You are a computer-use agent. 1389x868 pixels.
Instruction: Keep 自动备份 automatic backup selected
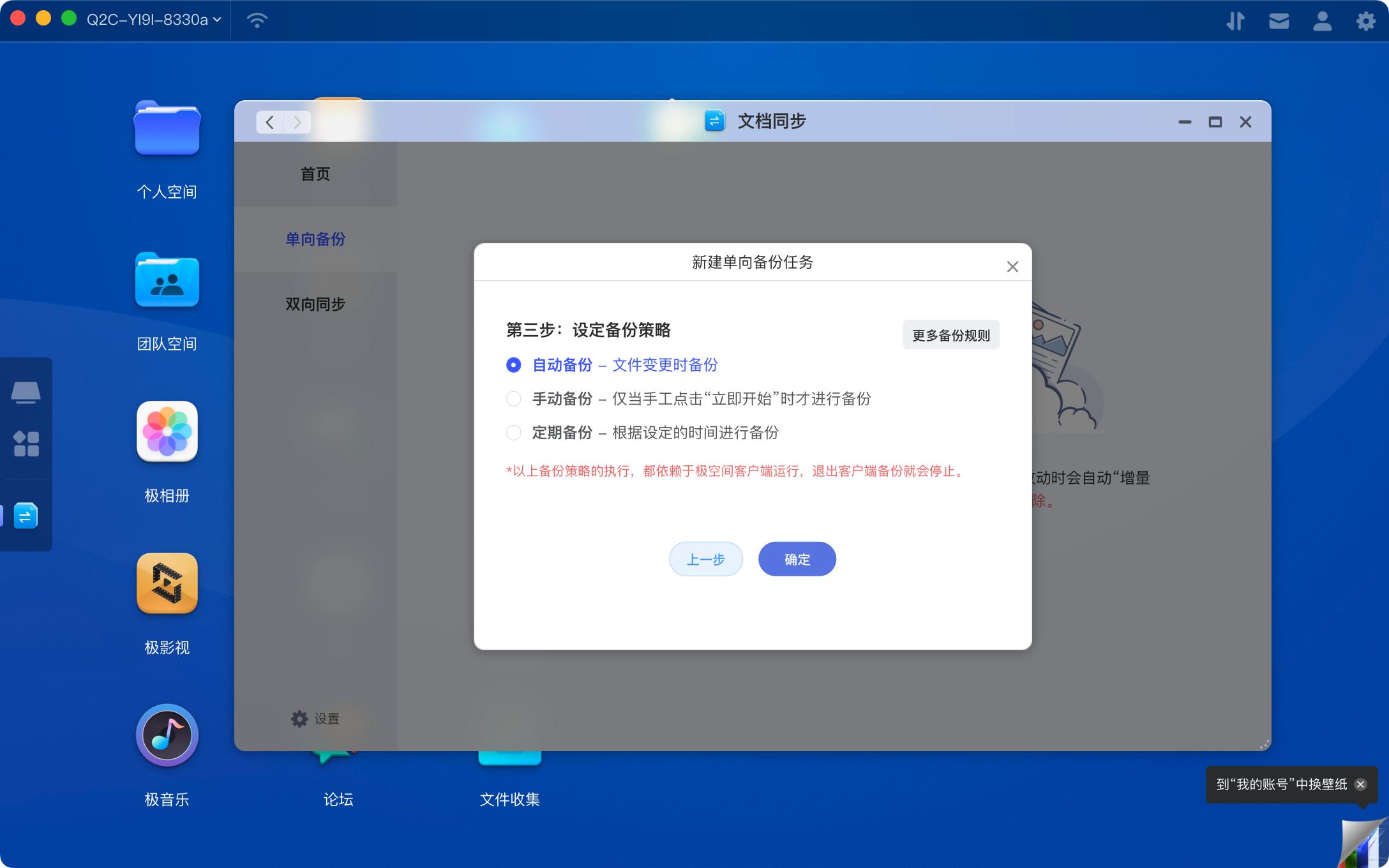(x=514, y=364)
